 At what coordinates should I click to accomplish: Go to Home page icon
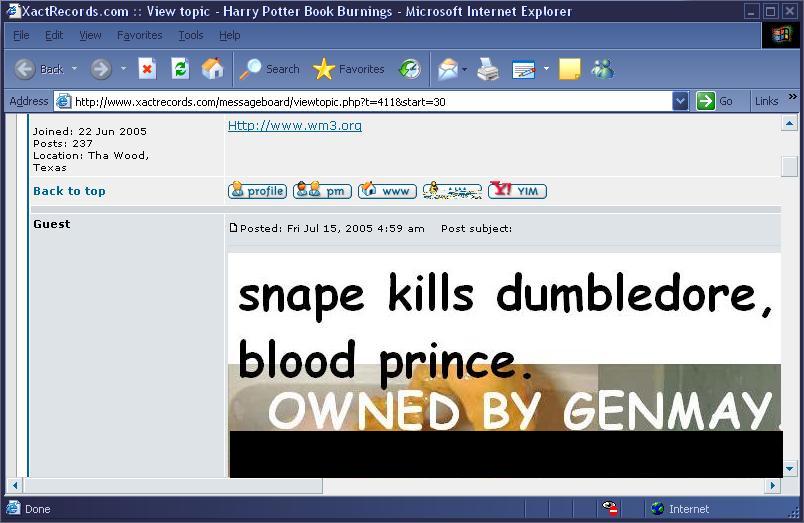coord(212,69)
